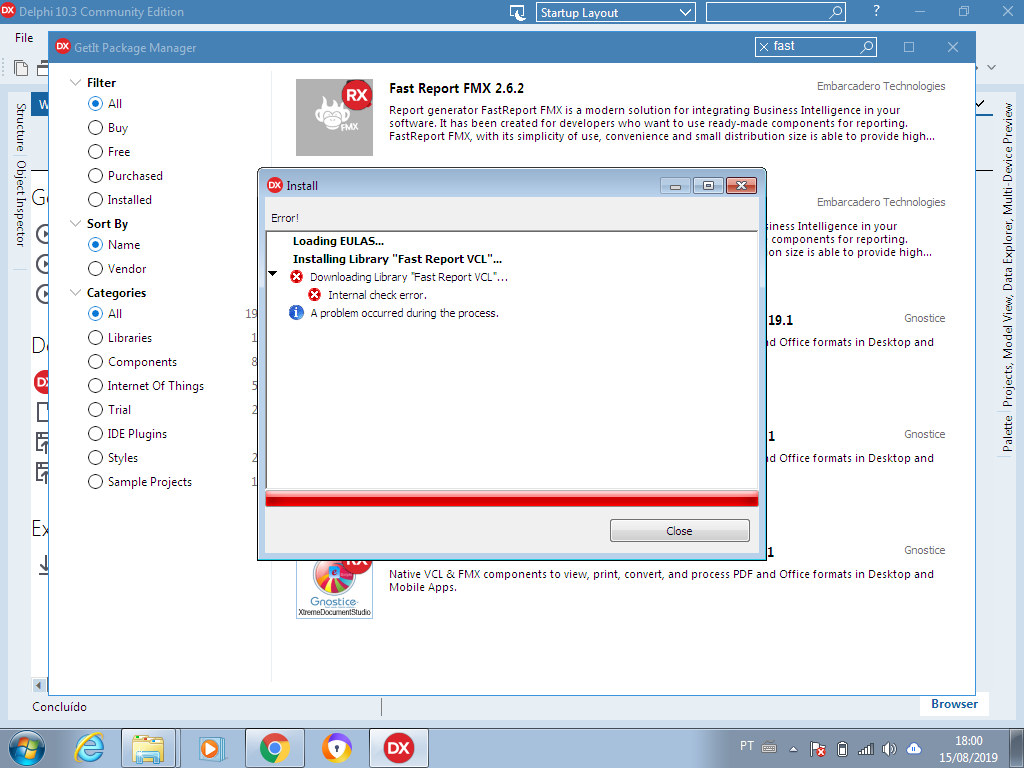Select the Trial category
The width and height of the screenshot is (1024, 768).
(x=95, y=409)
